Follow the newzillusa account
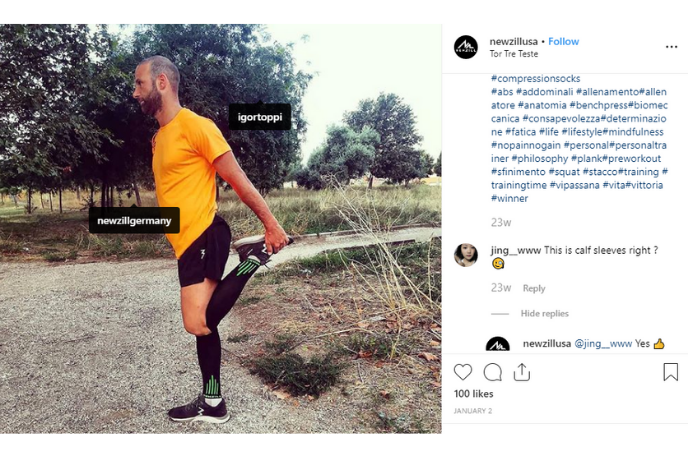 coord(564,42)
